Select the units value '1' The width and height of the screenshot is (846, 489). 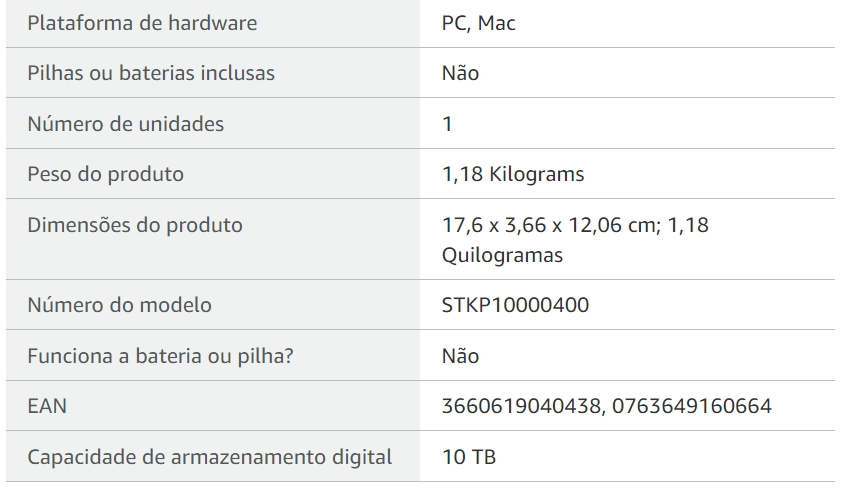[447, 124]
